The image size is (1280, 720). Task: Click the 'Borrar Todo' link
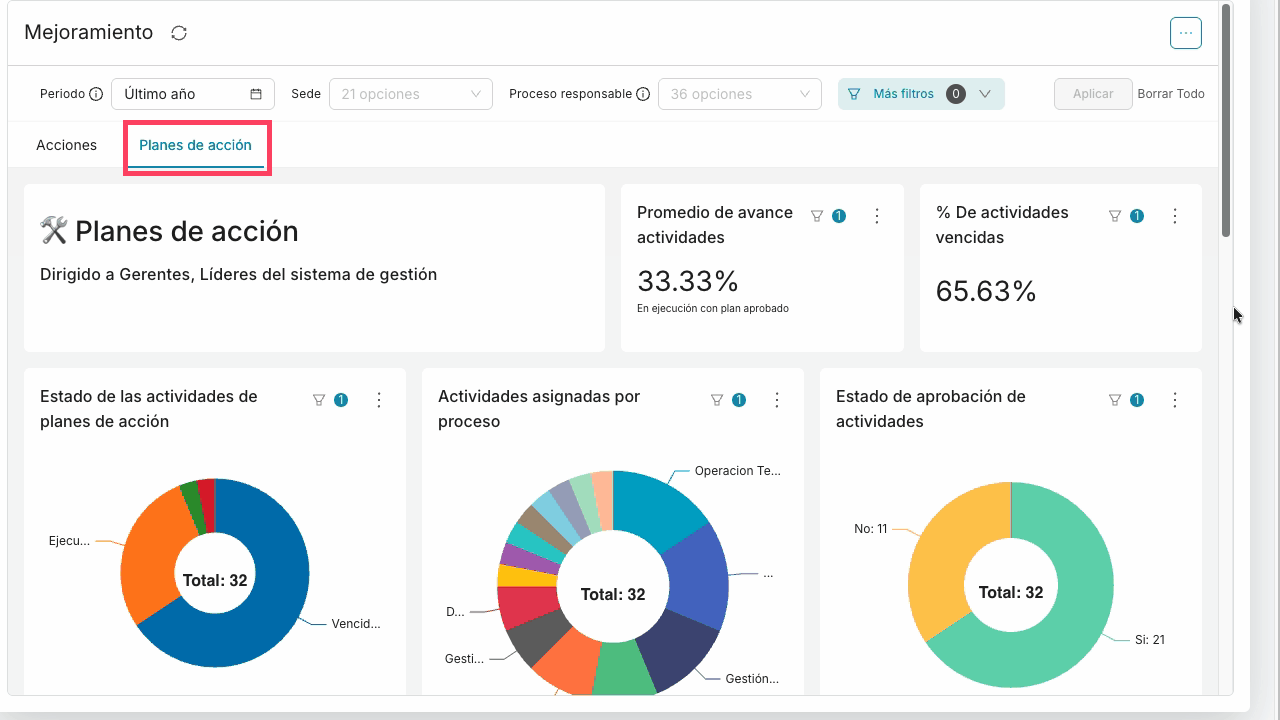pyautogui.click(x=1171, y=94)
